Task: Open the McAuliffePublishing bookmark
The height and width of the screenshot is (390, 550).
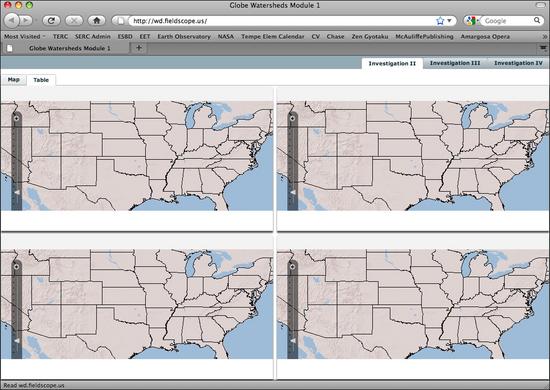Action: [424, 36]
